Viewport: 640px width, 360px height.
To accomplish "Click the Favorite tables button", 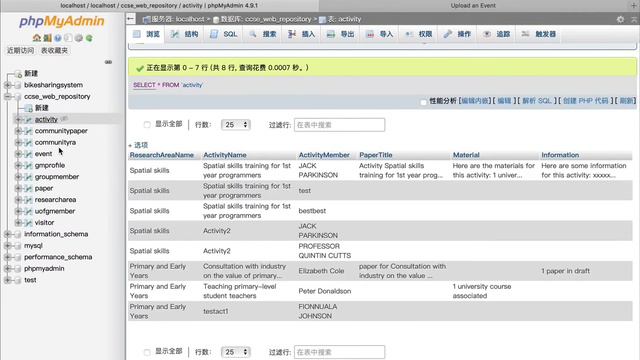I will pyautogui.click(x=54, y=51).
